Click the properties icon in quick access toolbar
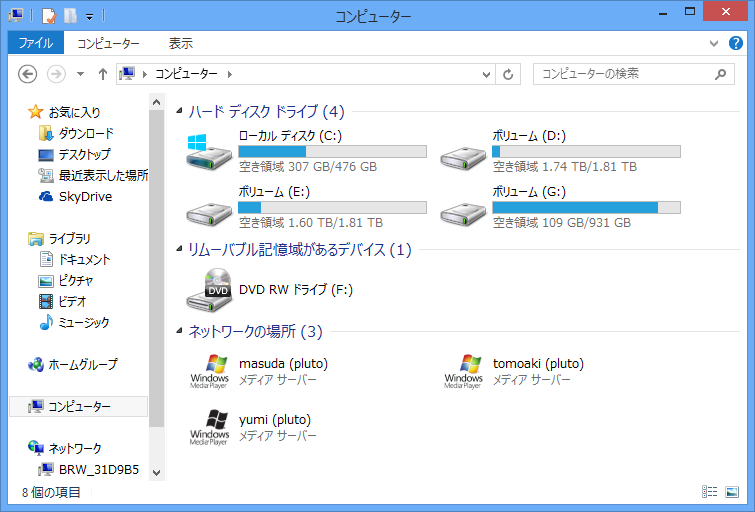The height and width of the screenshot is (512, 755). [x=49, y=16]
